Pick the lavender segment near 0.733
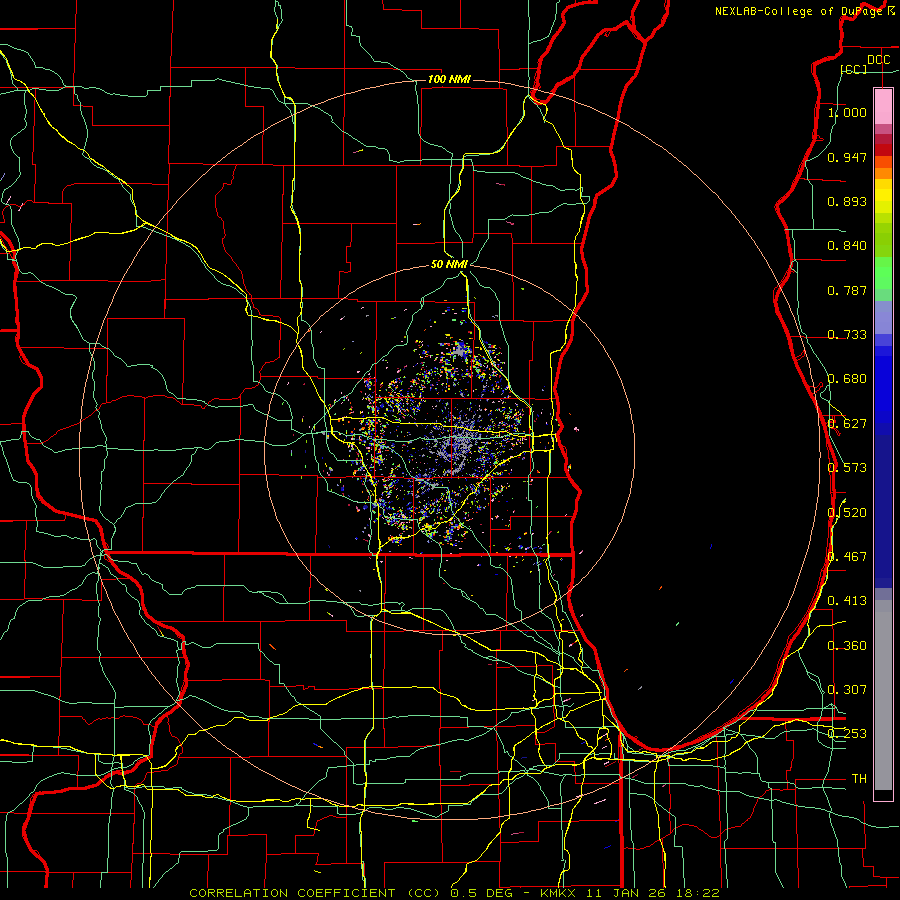The width and height of the screenshot is (900, 900). [x=883, y=317]
